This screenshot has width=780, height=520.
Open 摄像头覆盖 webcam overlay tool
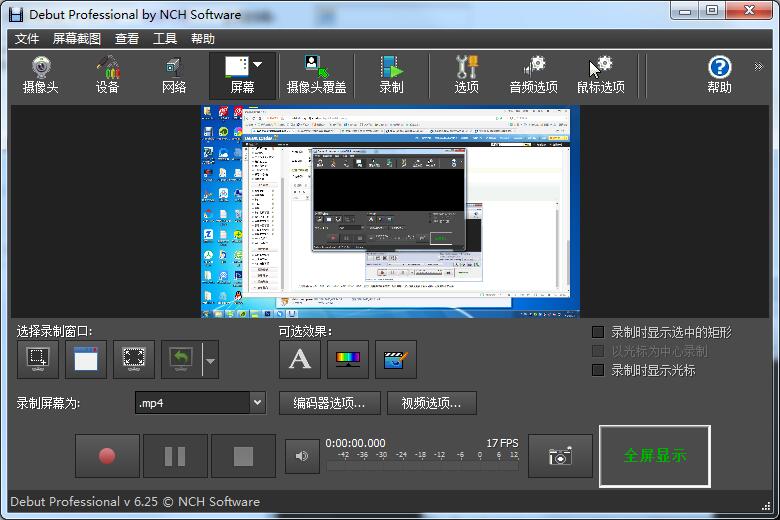pyautogui.click(x=316, y=75)
